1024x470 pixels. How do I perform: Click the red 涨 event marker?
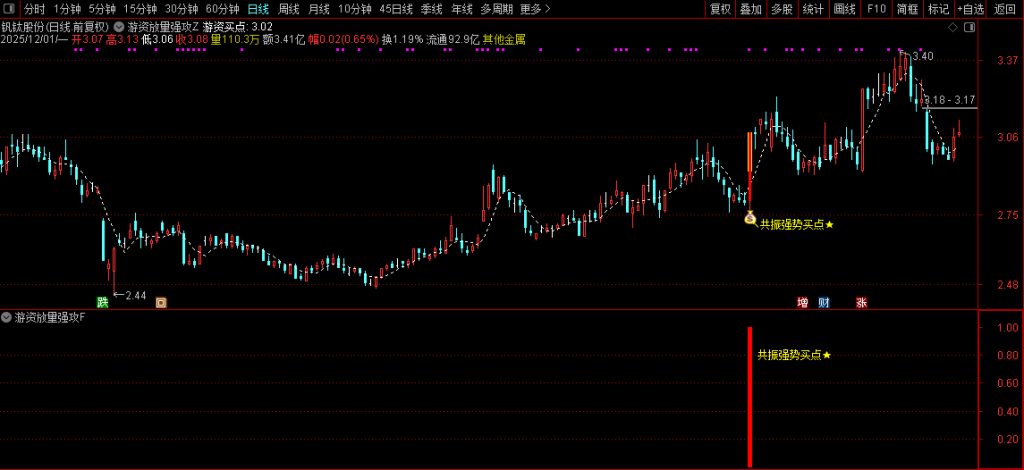(x=861, y=302)
